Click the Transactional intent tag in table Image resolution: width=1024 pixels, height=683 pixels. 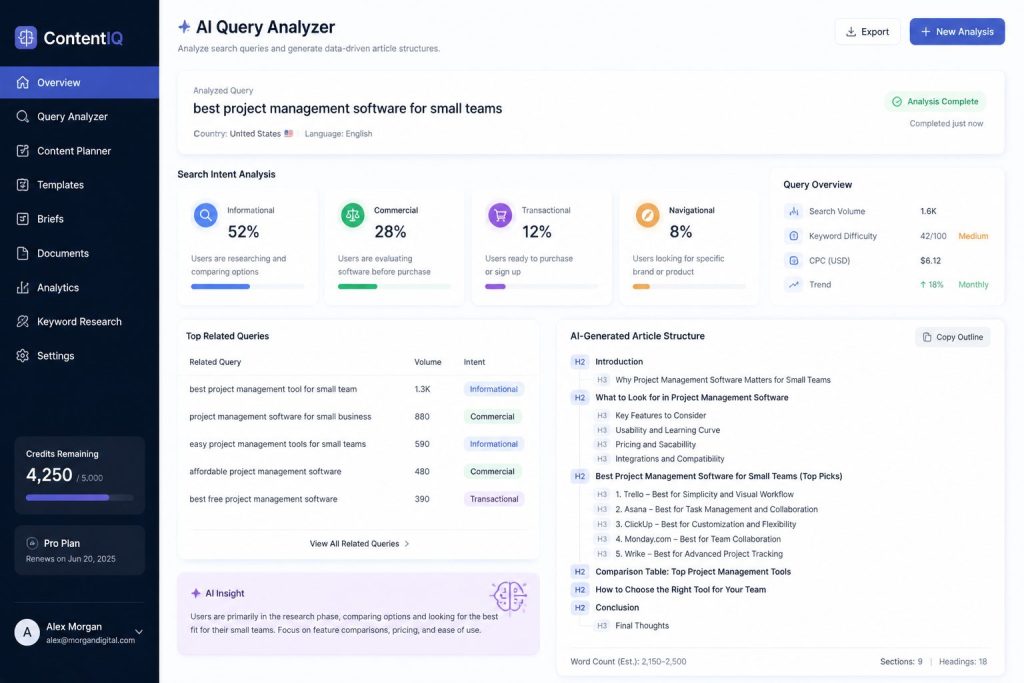point(494,499)
